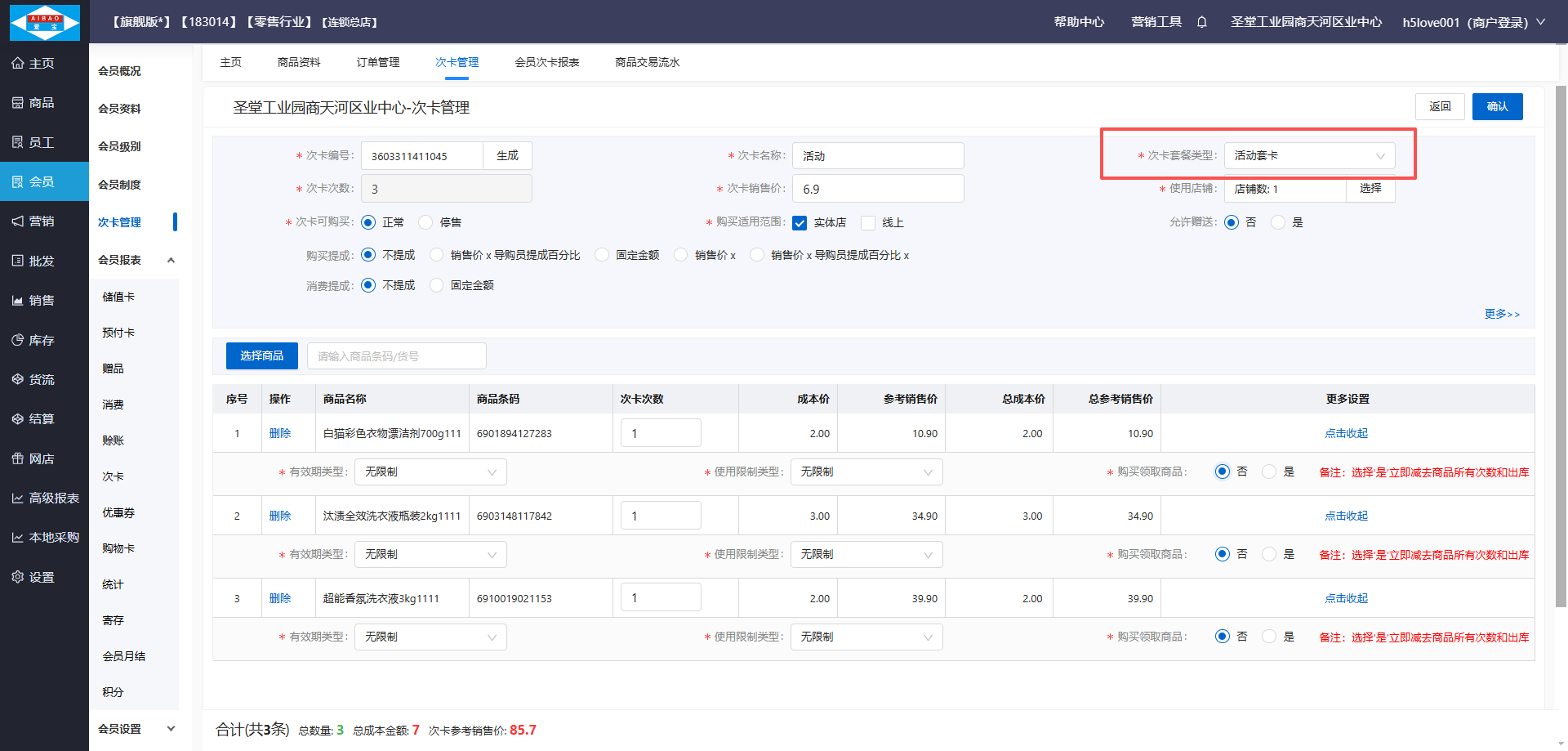Switch to the 会员次卡报表 tab
Viewport: 1568px width, 751px height.
[546, 62]
